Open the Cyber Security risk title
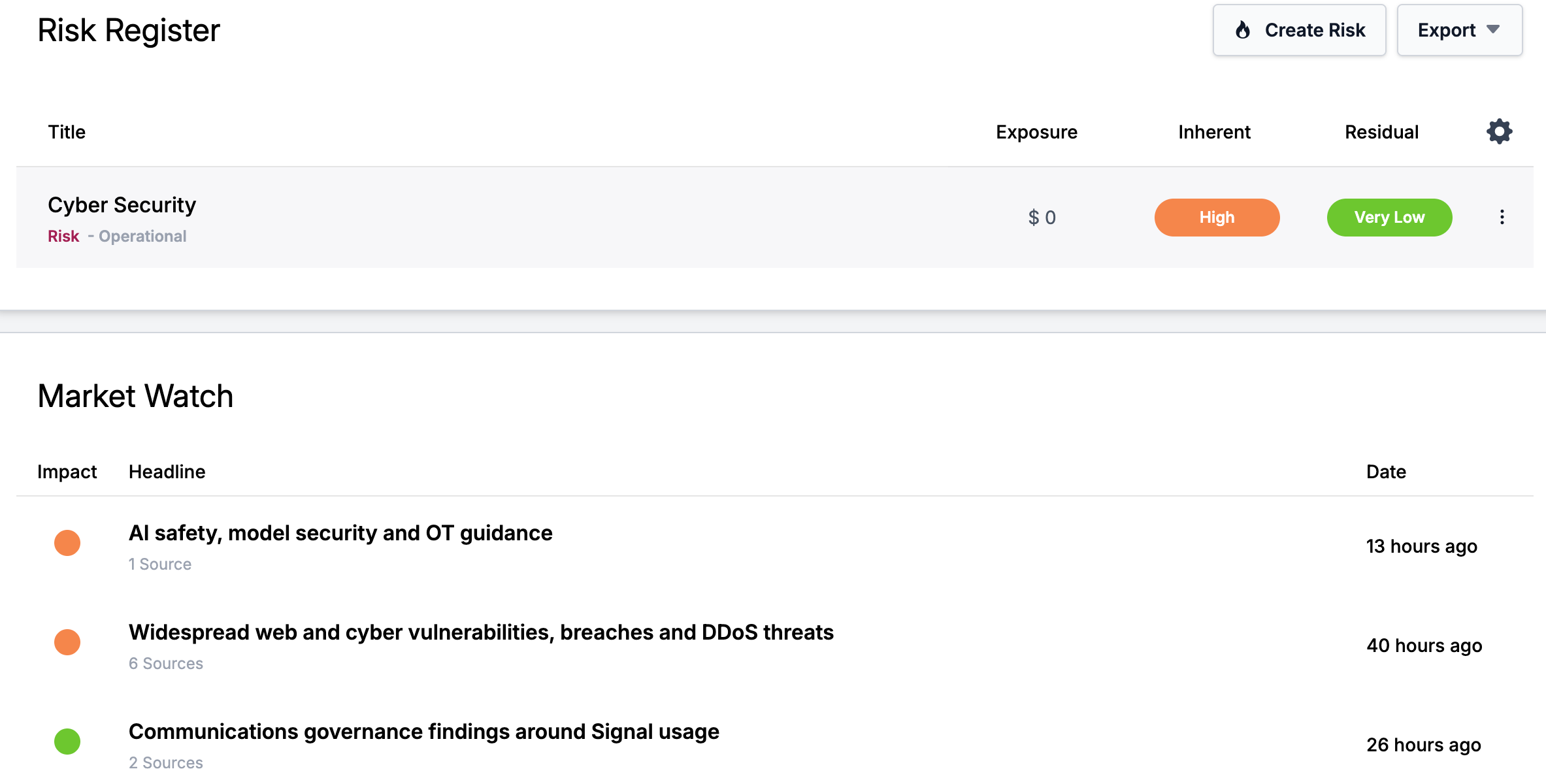The height and width of the screenshot is (784, 1546). pos(122,205)
